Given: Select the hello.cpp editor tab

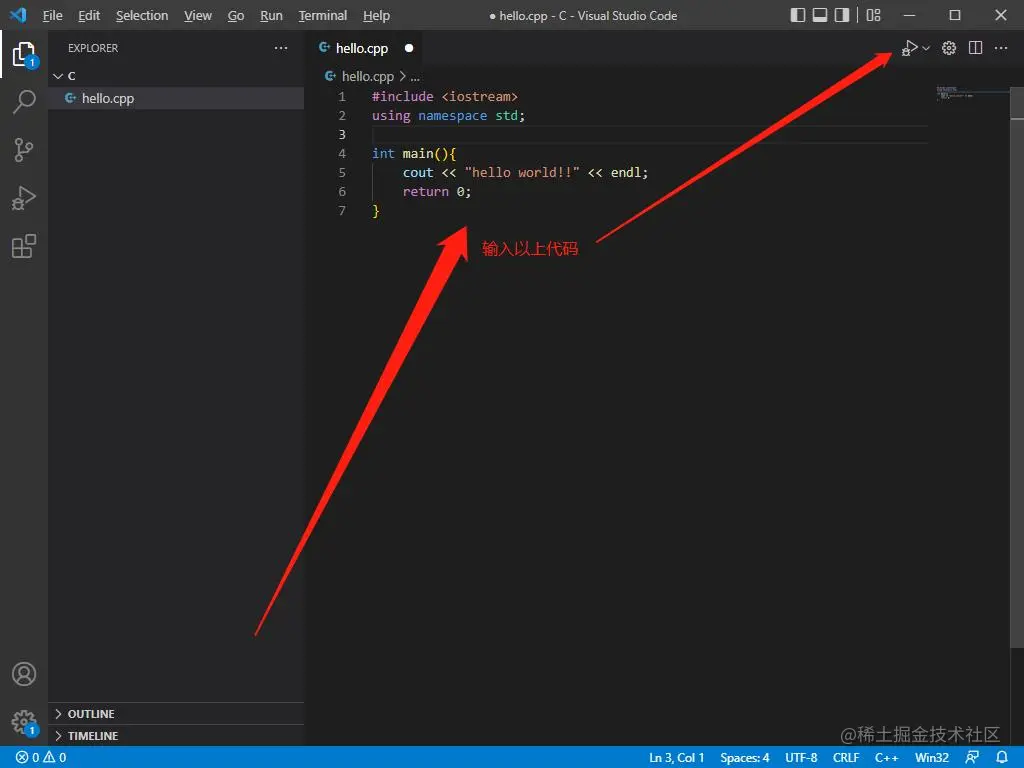Looking at the screenshot, I should tap(362, 47).
